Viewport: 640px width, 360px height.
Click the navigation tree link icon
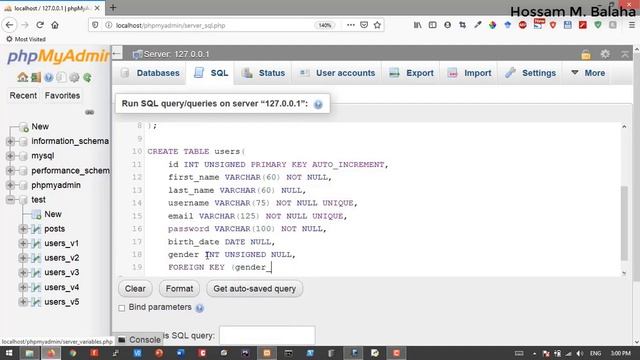click(89, 112)
